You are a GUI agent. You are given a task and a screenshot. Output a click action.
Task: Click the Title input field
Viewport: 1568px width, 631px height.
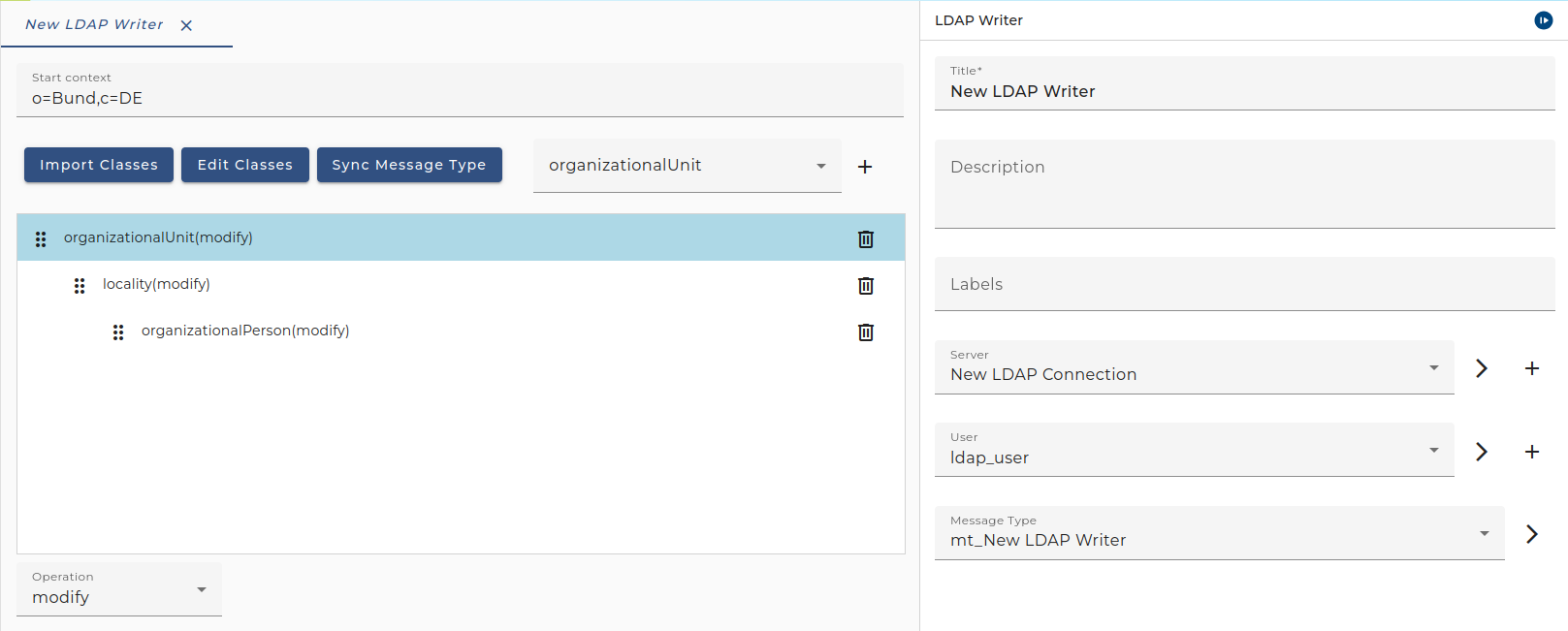[x=1244, y=83]
